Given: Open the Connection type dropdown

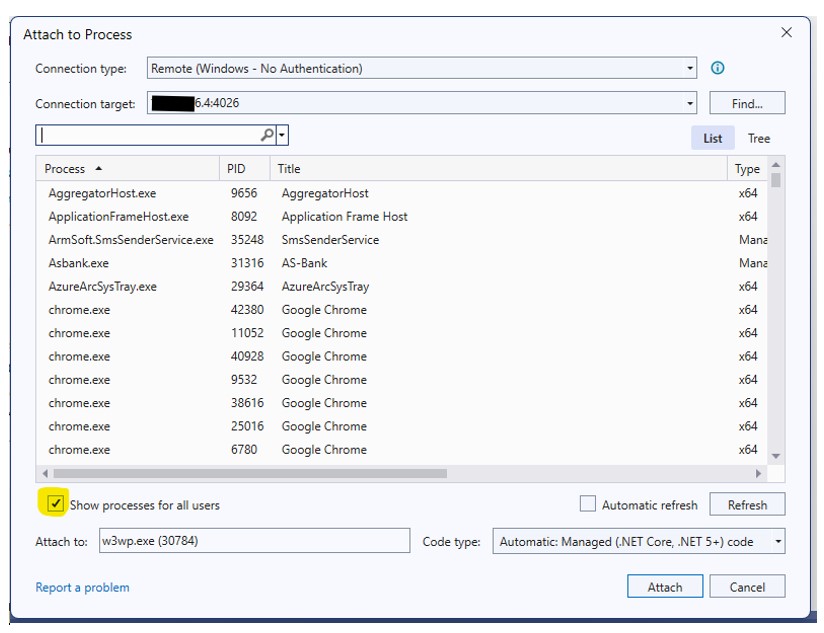Looking at the screenshot, I should click(x=690, y=69).
